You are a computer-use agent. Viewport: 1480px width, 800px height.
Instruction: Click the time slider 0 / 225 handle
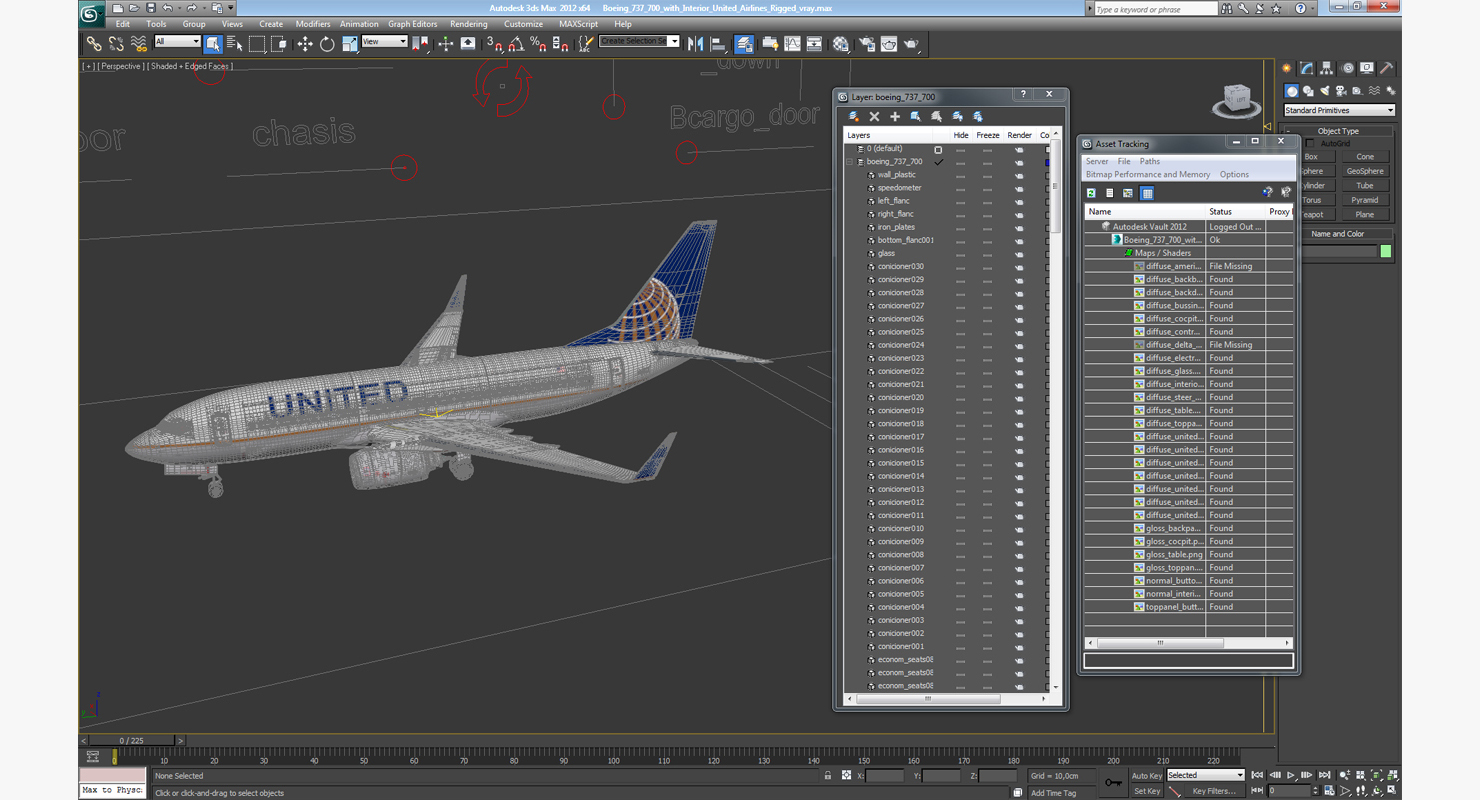[131, 741]
